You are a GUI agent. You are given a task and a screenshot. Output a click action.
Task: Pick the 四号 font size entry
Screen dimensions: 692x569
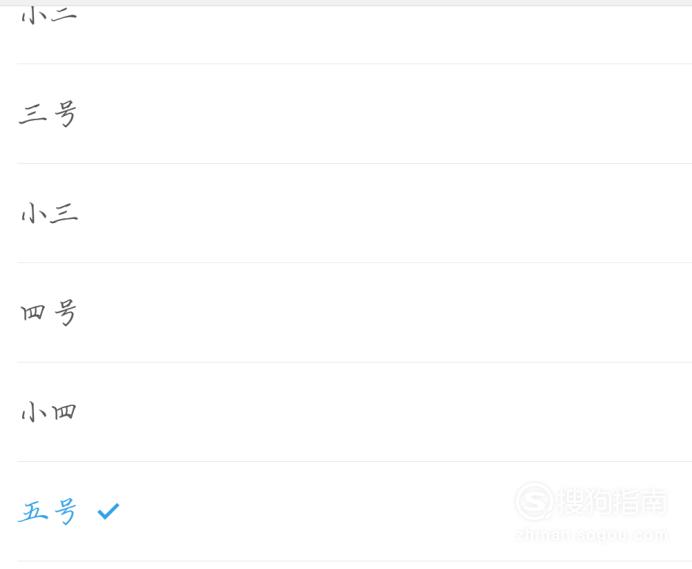[49, 313]
